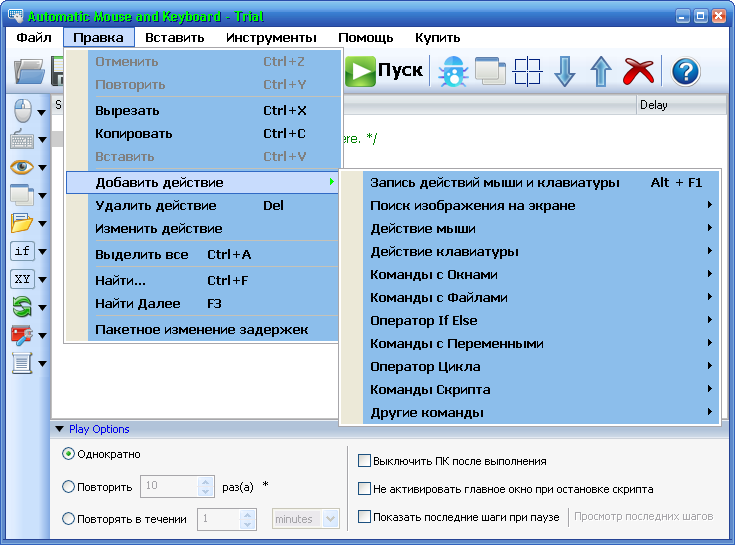Open the Инструменты menu
This screenshot has width=735, height=545.
point(271,37)
